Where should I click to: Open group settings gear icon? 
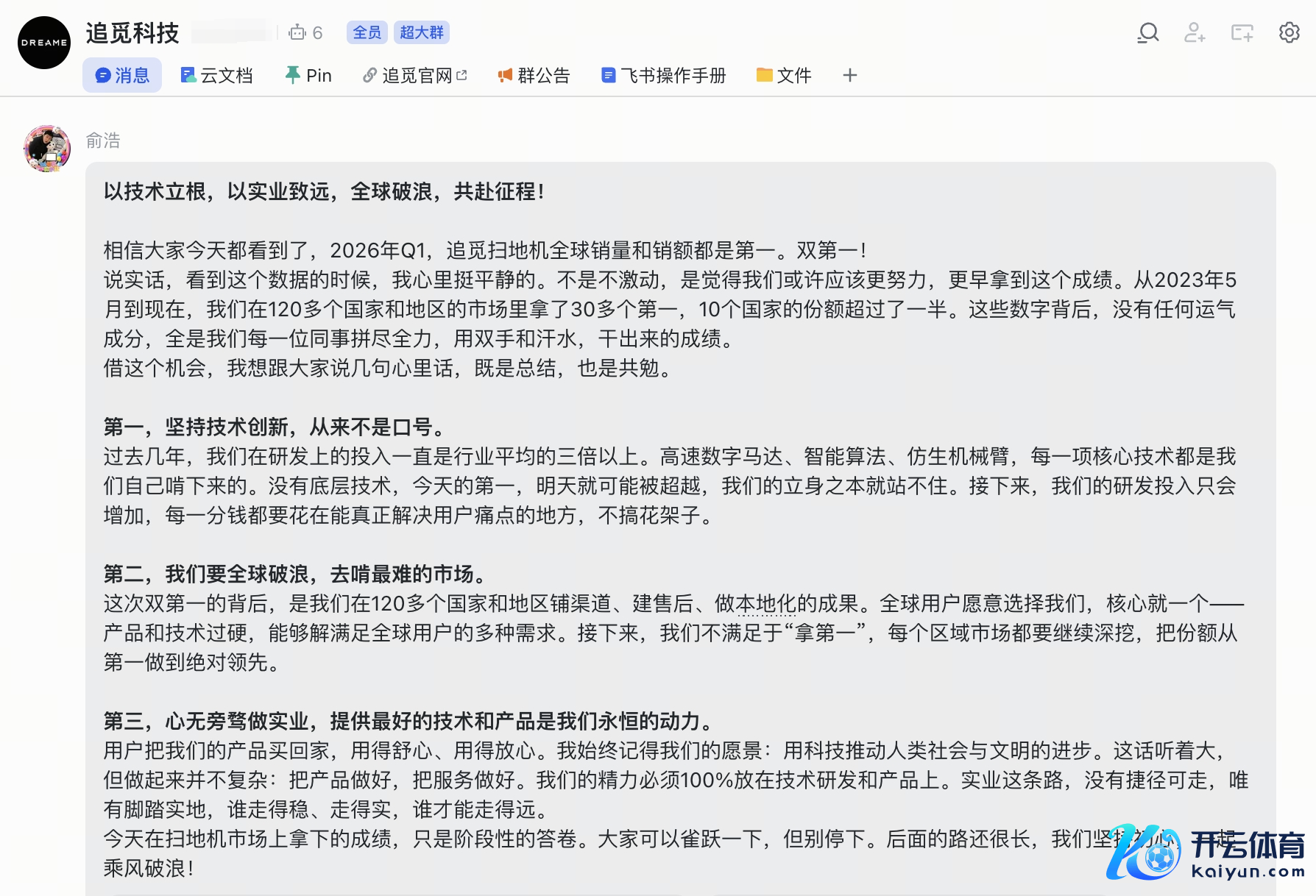click(1290, 32)
